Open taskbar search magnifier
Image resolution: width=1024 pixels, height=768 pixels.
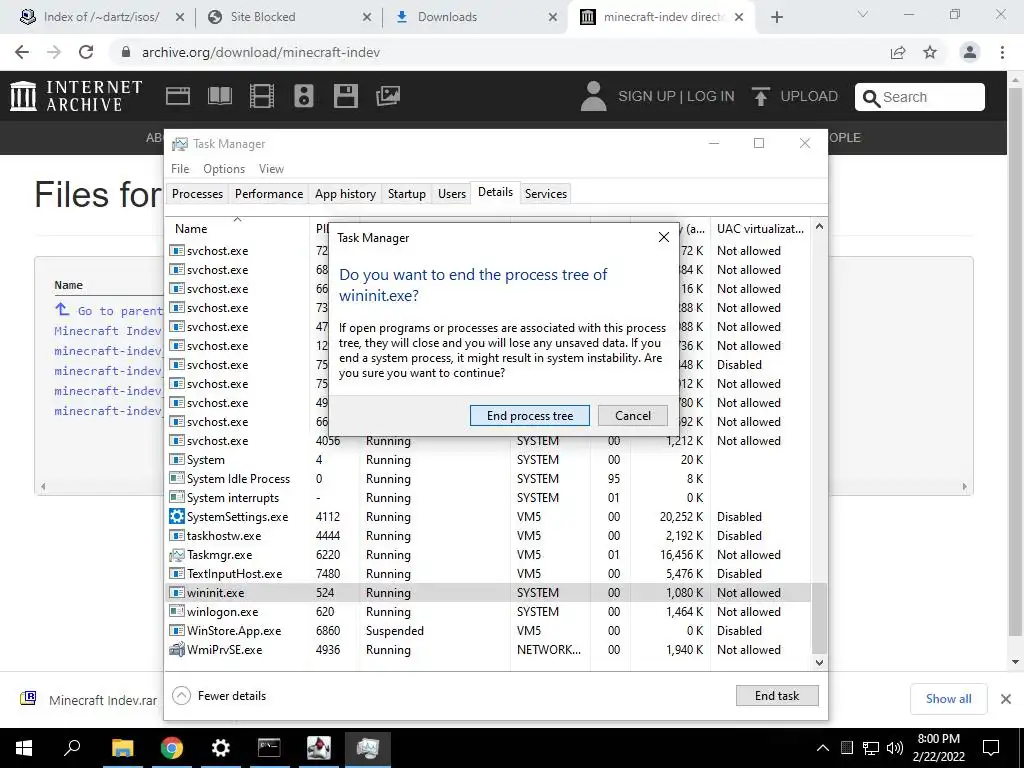tap(72, 748)
